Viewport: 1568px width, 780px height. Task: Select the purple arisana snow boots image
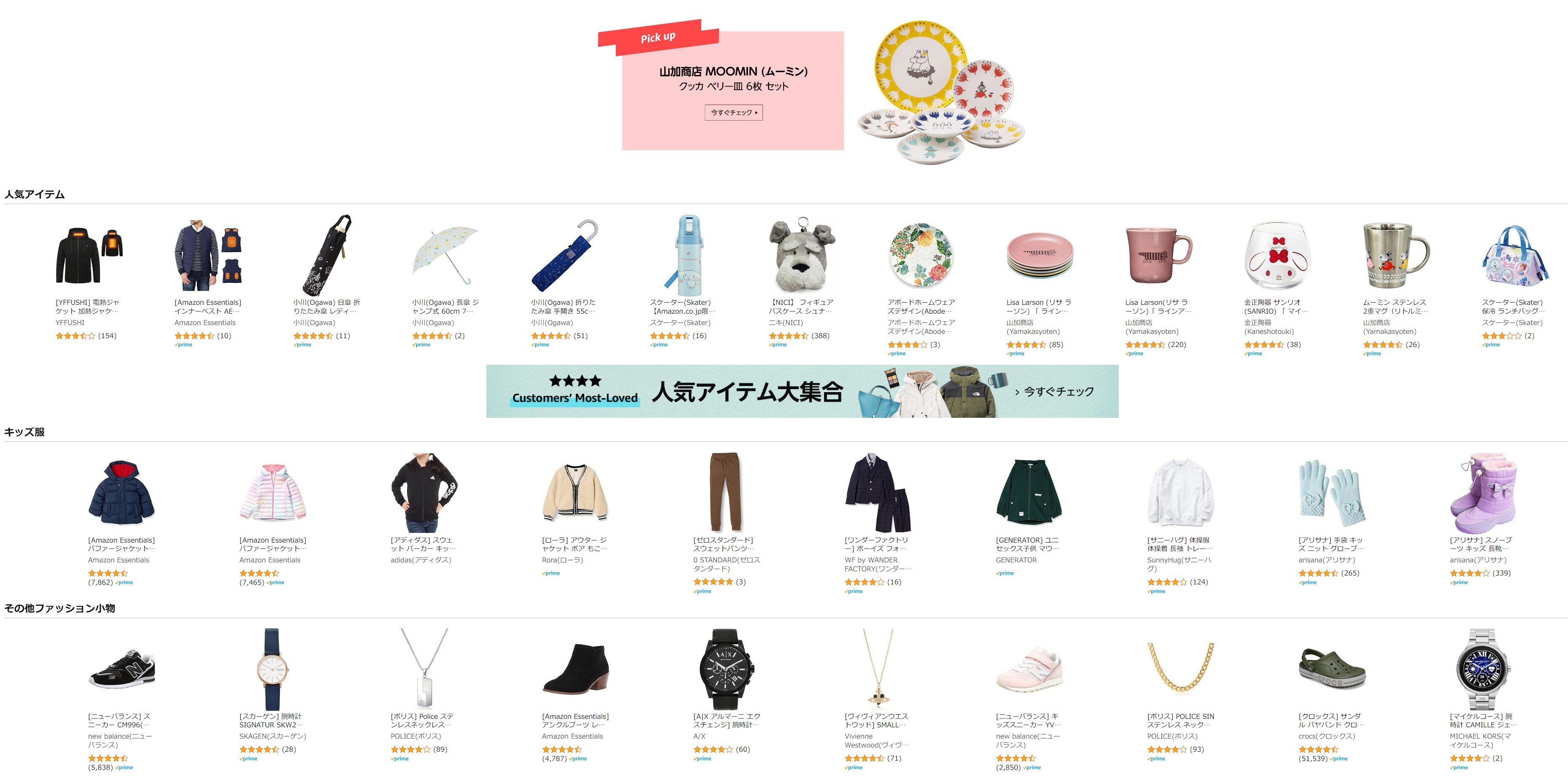click(x=1483, y=492)
